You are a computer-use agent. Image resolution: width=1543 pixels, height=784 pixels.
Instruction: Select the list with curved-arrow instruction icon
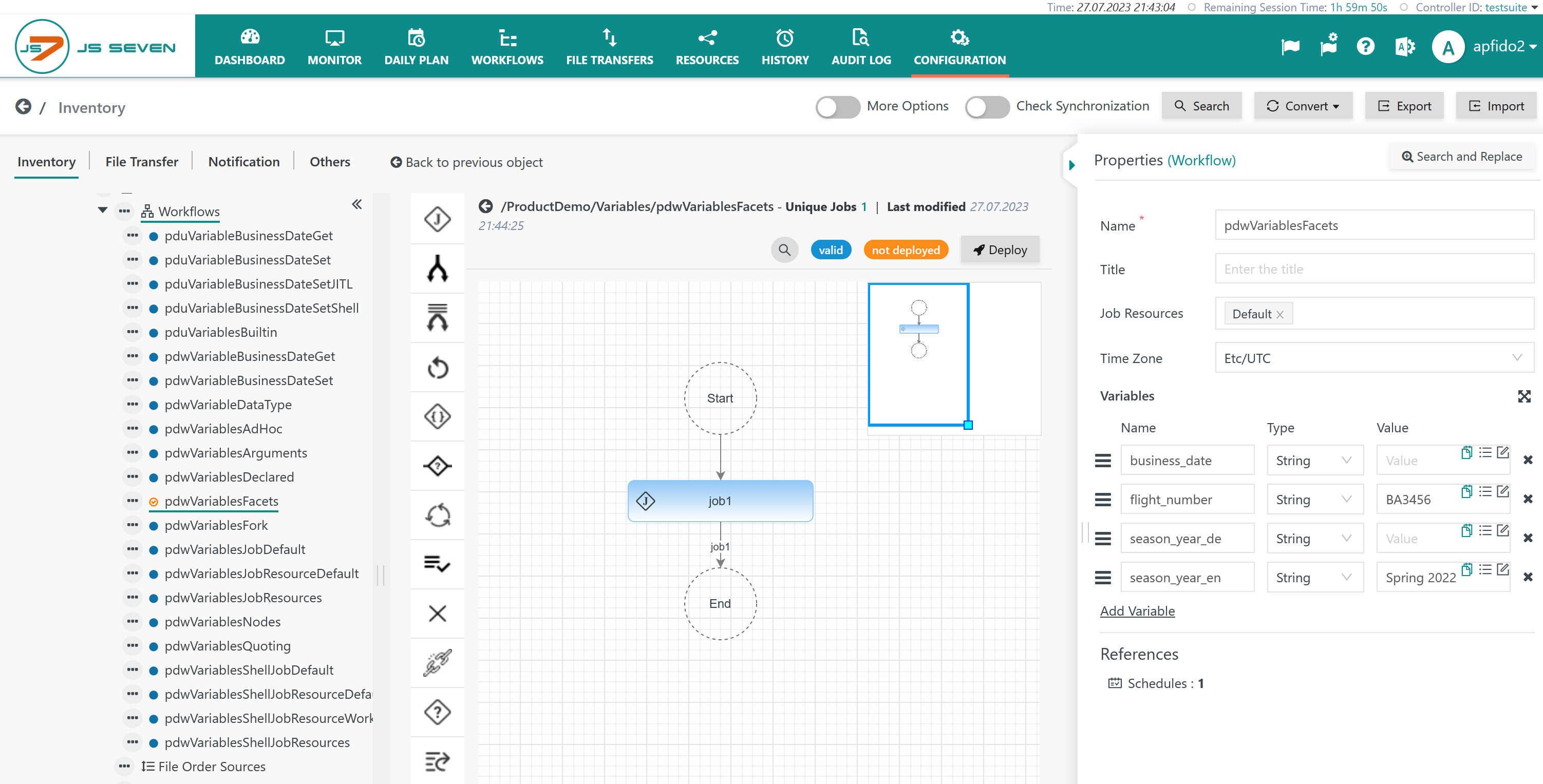pos(437,761)
